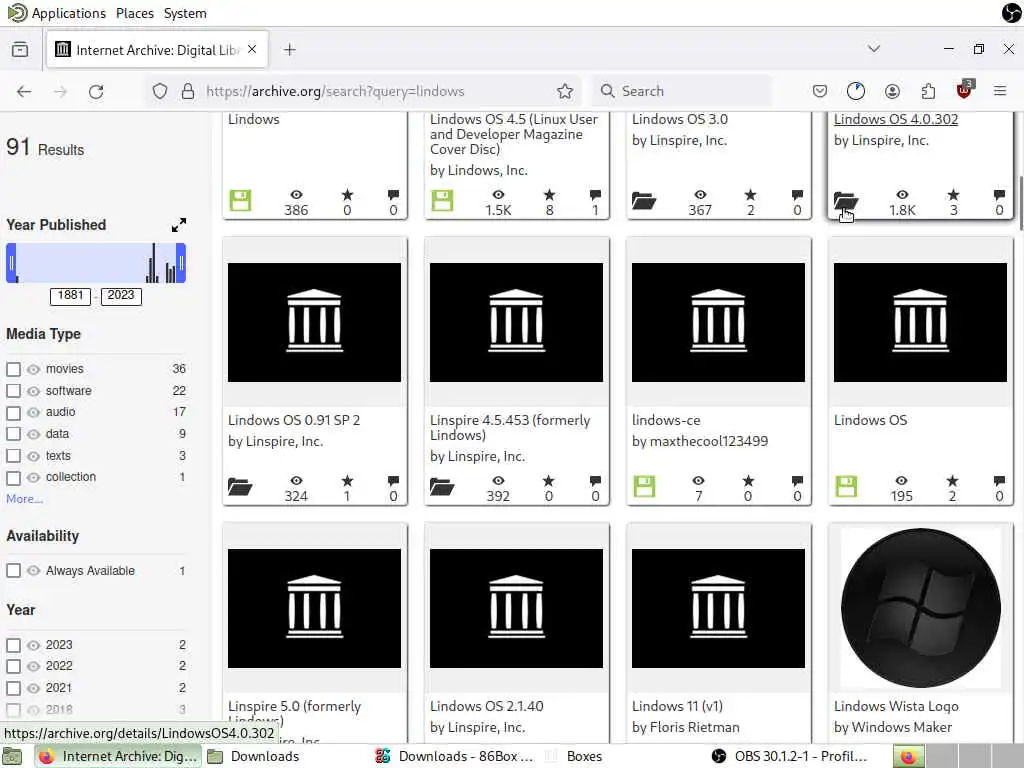Toggle the eye icon beside Always Available
Screen dimensions: 1024x768
click(x=33, y=571)
